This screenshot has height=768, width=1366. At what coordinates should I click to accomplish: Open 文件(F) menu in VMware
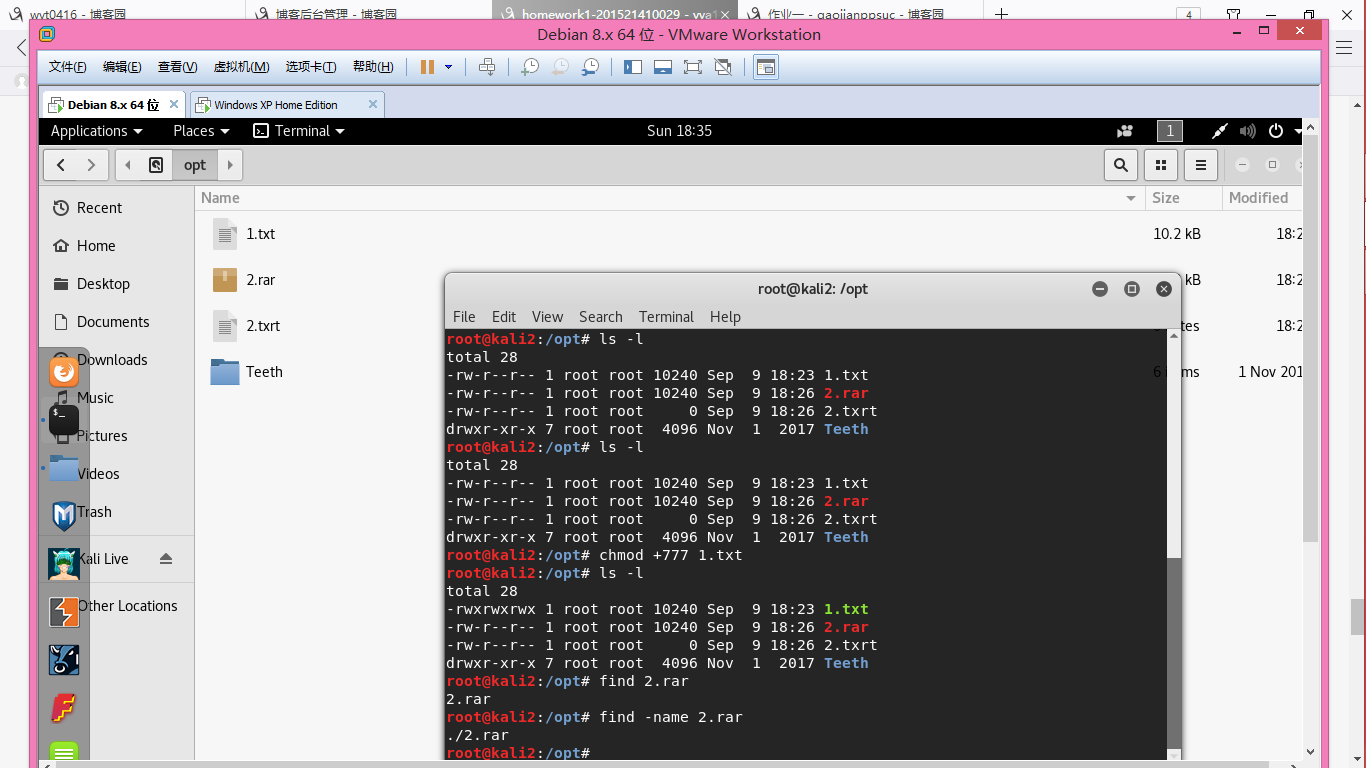coord(67,67)
